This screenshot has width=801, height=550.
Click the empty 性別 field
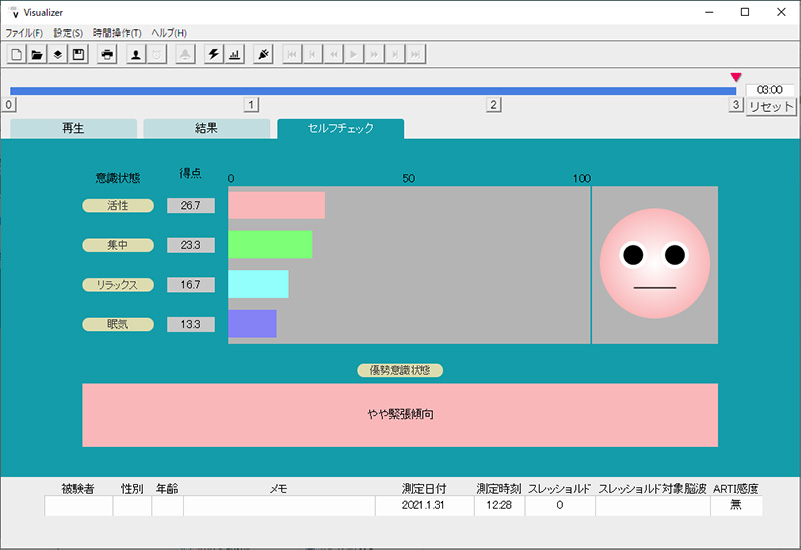tap(132, 506)
